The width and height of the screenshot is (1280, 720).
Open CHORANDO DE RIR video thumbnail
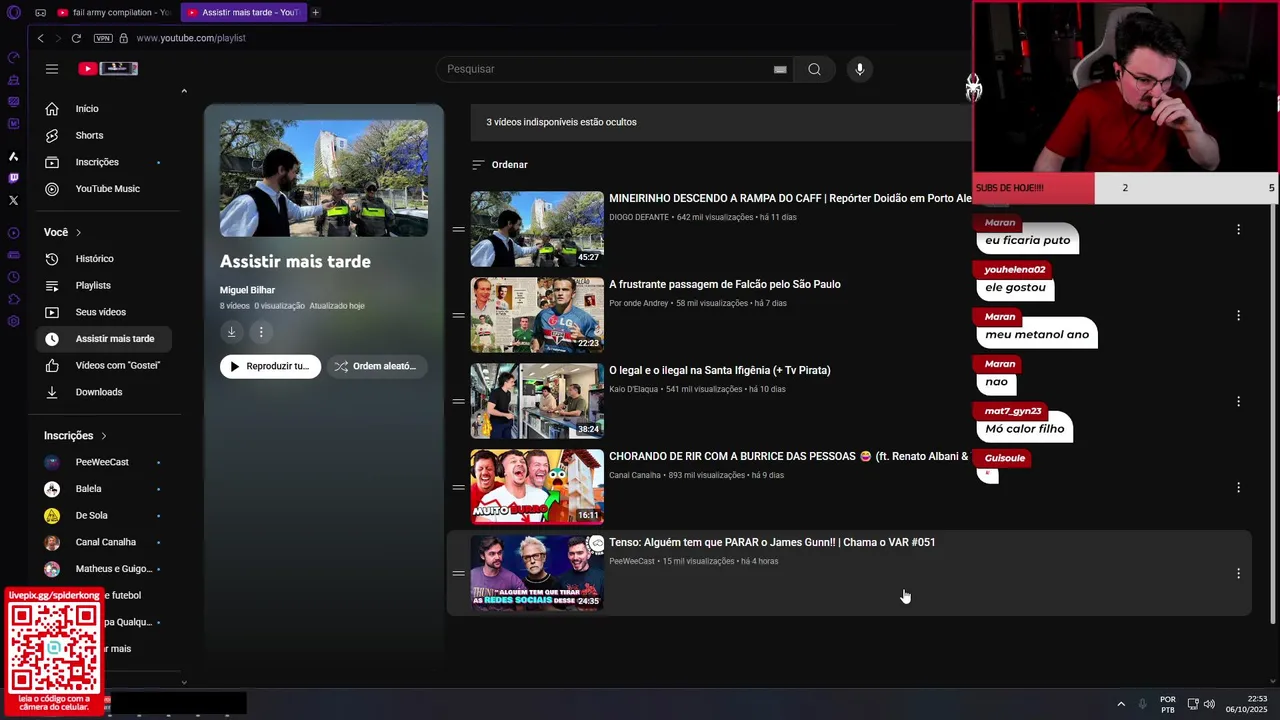click(537, 487)
